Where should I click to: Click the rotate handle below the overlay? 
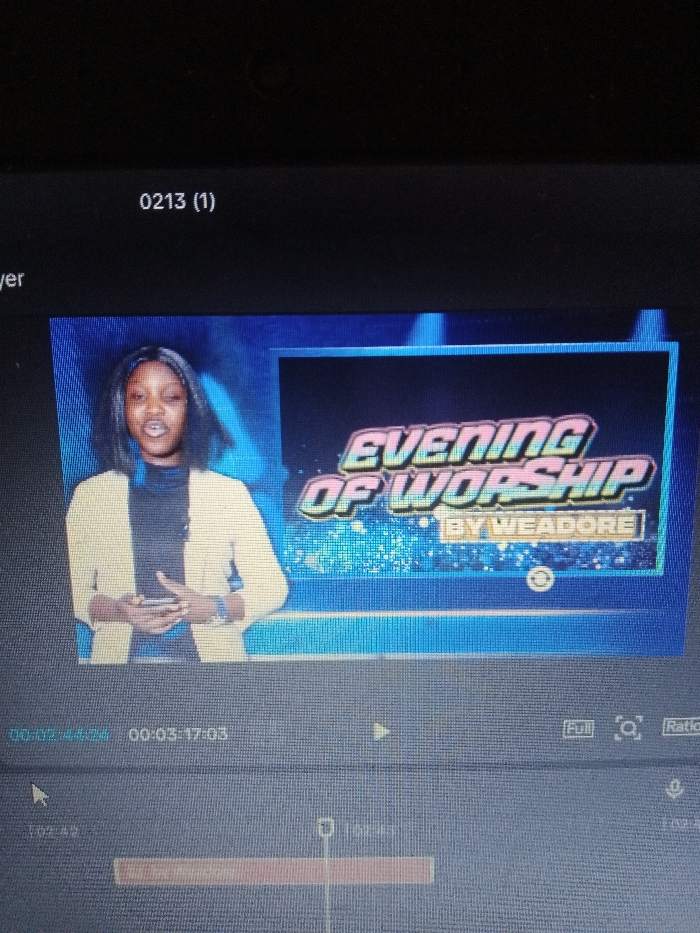click(540, 578)
